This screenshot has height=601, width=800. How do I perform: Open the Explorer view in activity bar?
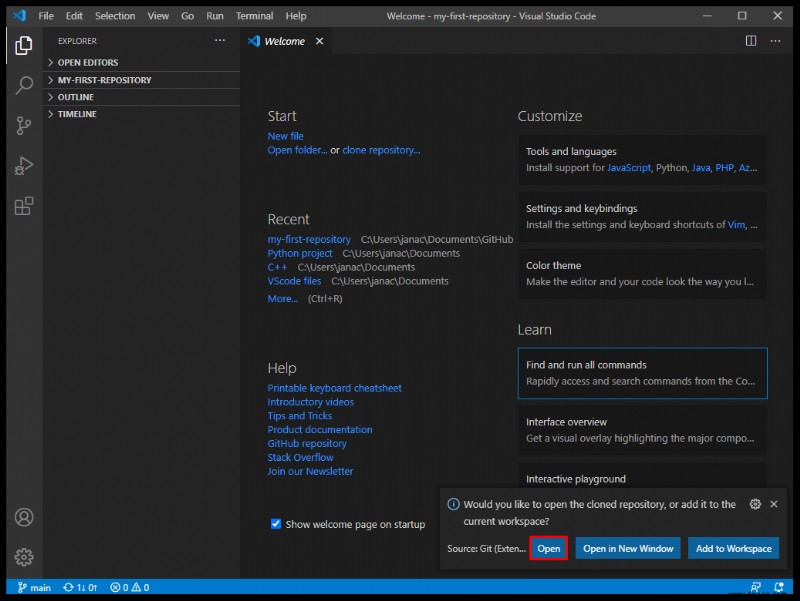23,45
